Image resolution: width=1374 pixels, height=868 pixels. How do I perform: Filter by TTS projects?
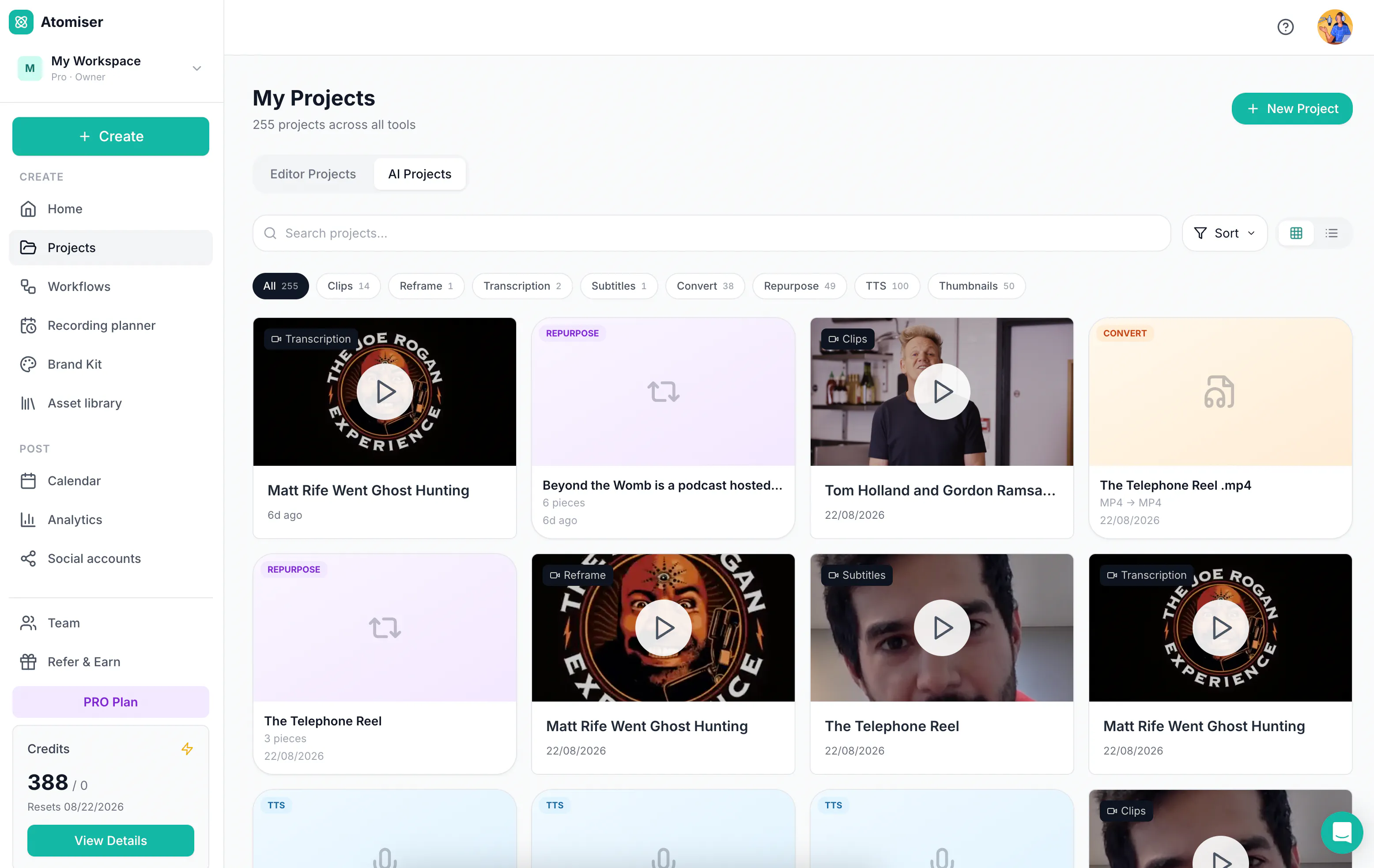887,286
